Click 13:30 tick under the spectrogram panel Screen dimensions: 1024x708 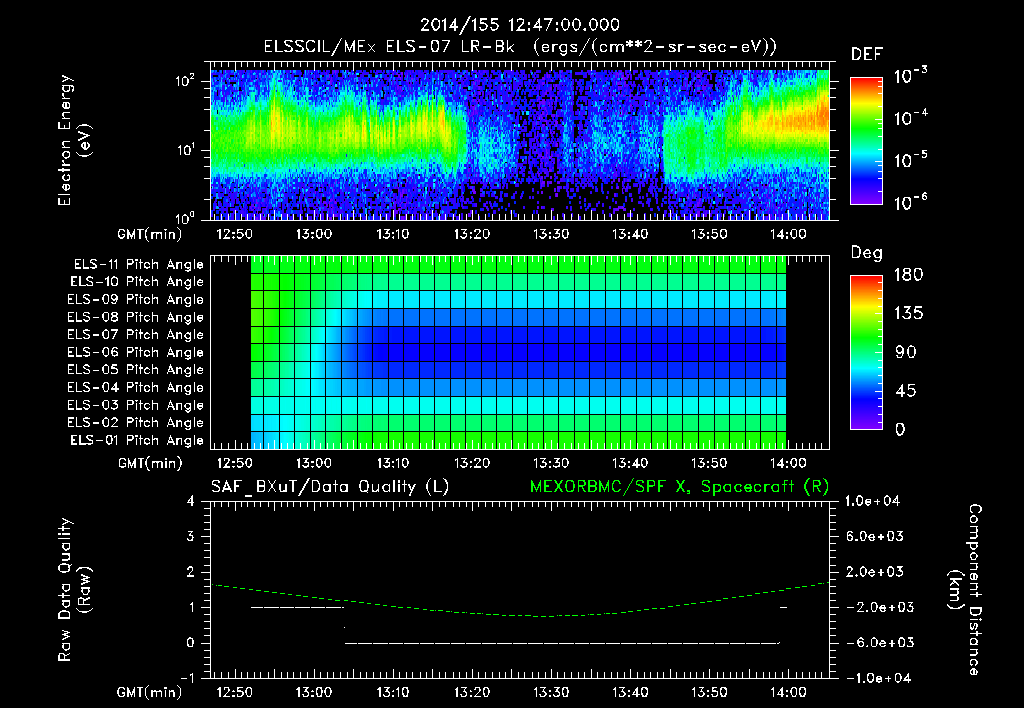tap(551, 234)
